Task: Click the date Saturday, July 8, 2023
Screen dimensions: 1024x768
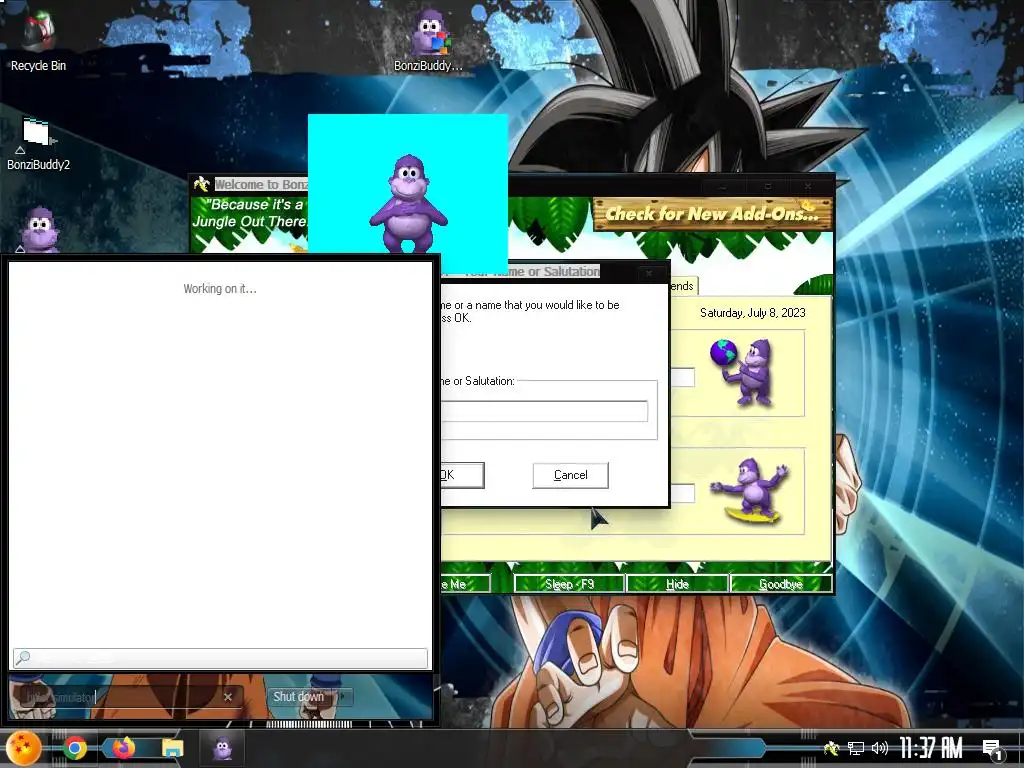Action: click(752, 313)
